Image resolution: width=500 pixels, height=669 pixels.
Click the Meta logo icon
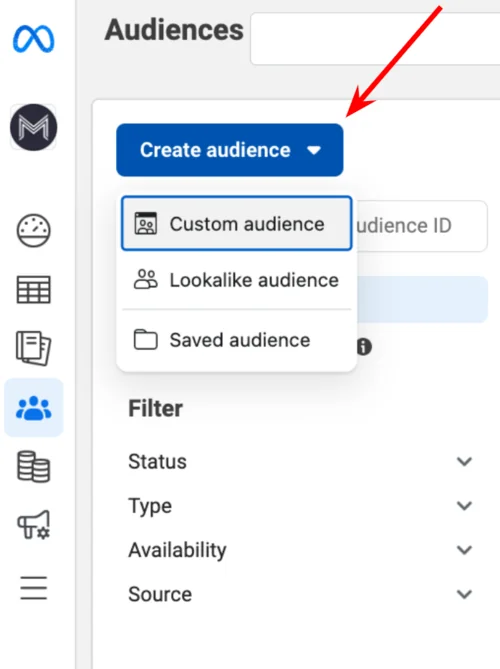click(34, 39)
